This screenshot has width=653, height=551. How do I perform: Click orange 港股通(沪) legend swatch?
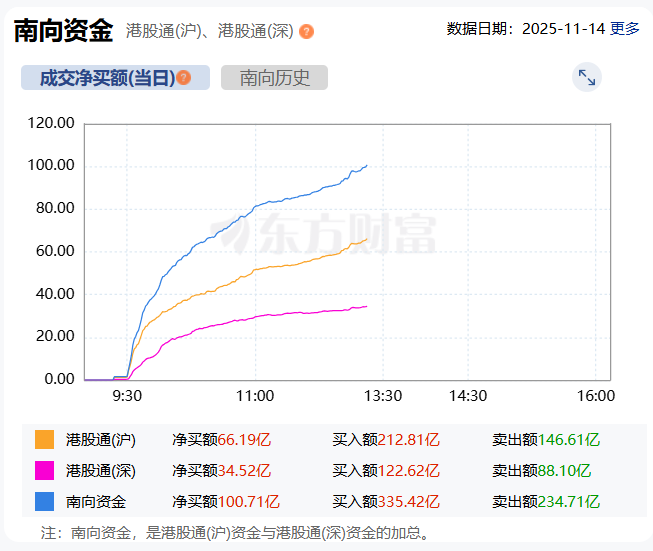(45, 439)
